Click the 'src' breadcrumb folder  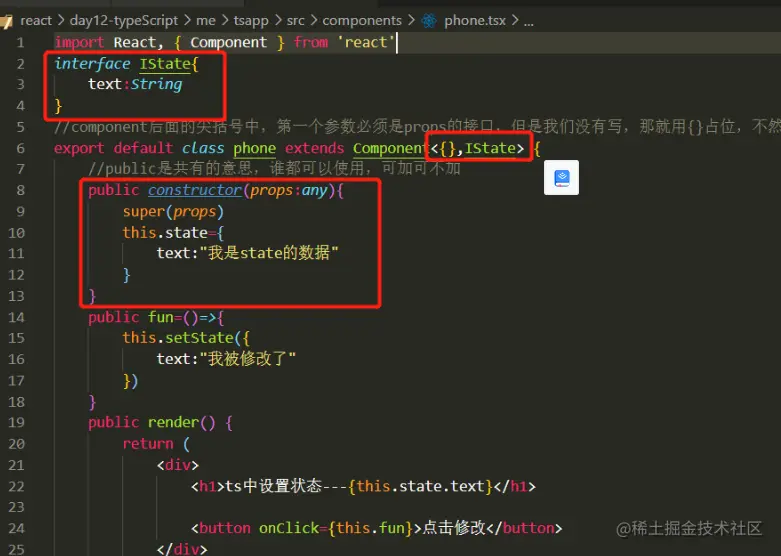pos(295,20)
